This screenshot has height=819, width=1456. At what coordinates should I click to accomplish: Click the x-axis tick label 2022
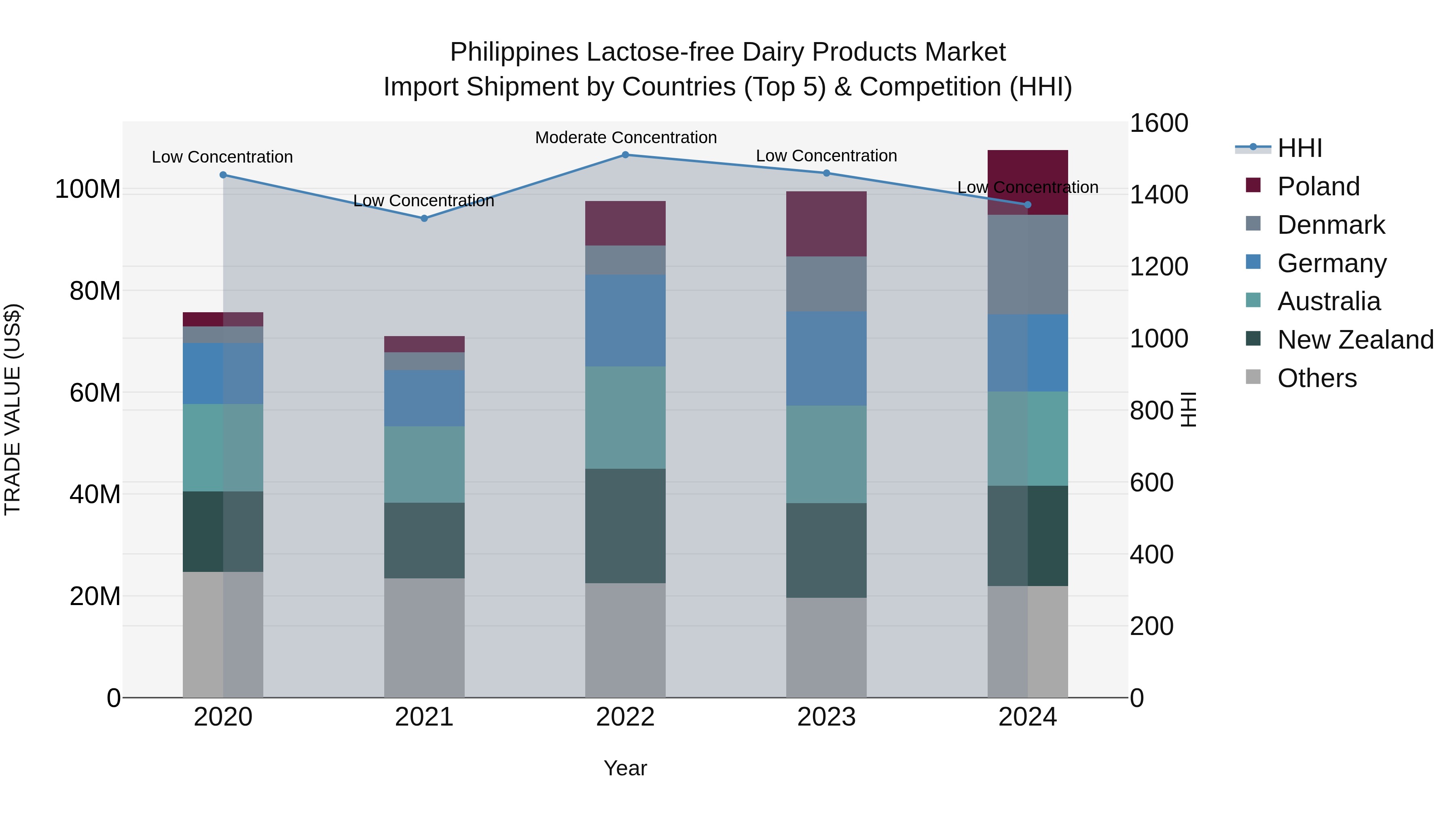(x=625, y=717)
